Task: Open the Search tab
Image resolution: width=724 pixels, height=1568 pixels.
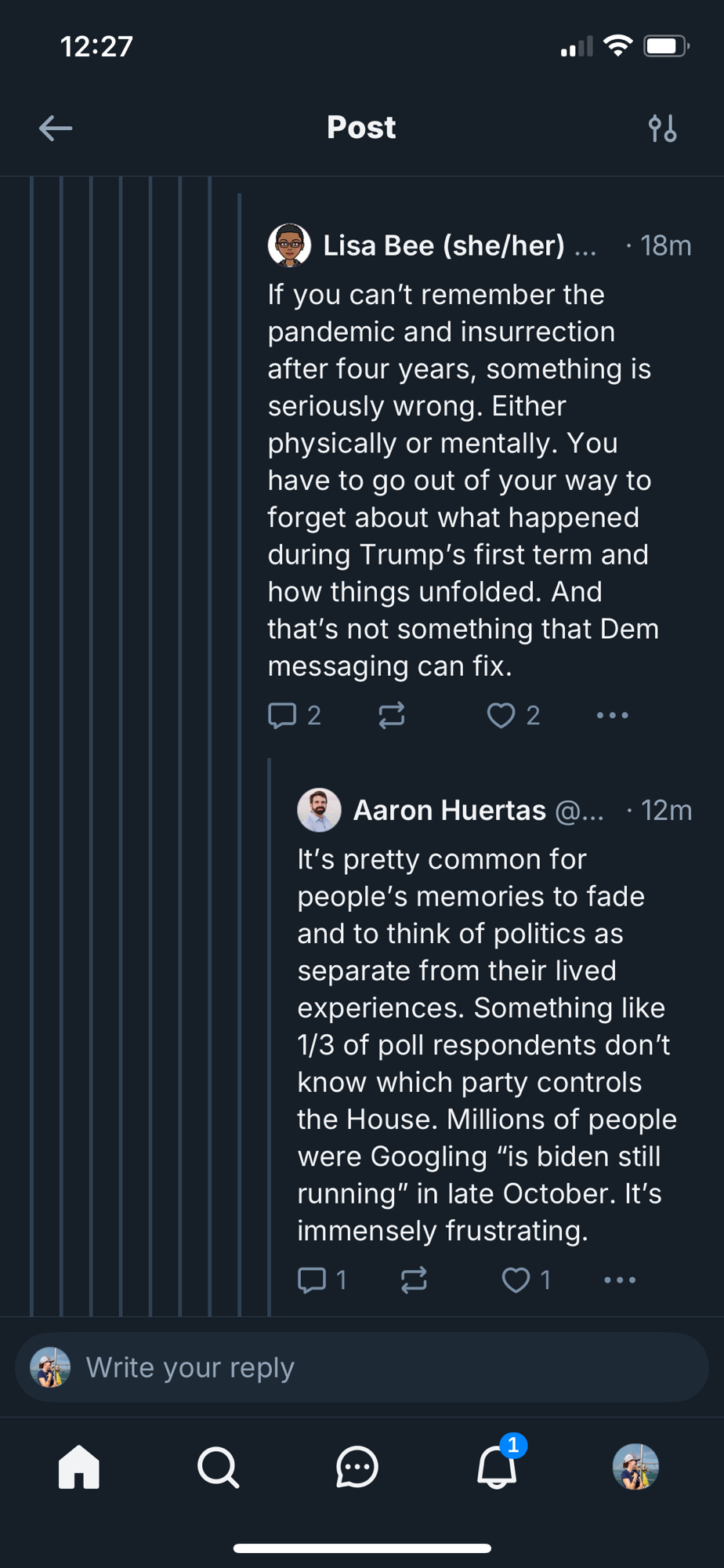Action: click(218, 1467)
